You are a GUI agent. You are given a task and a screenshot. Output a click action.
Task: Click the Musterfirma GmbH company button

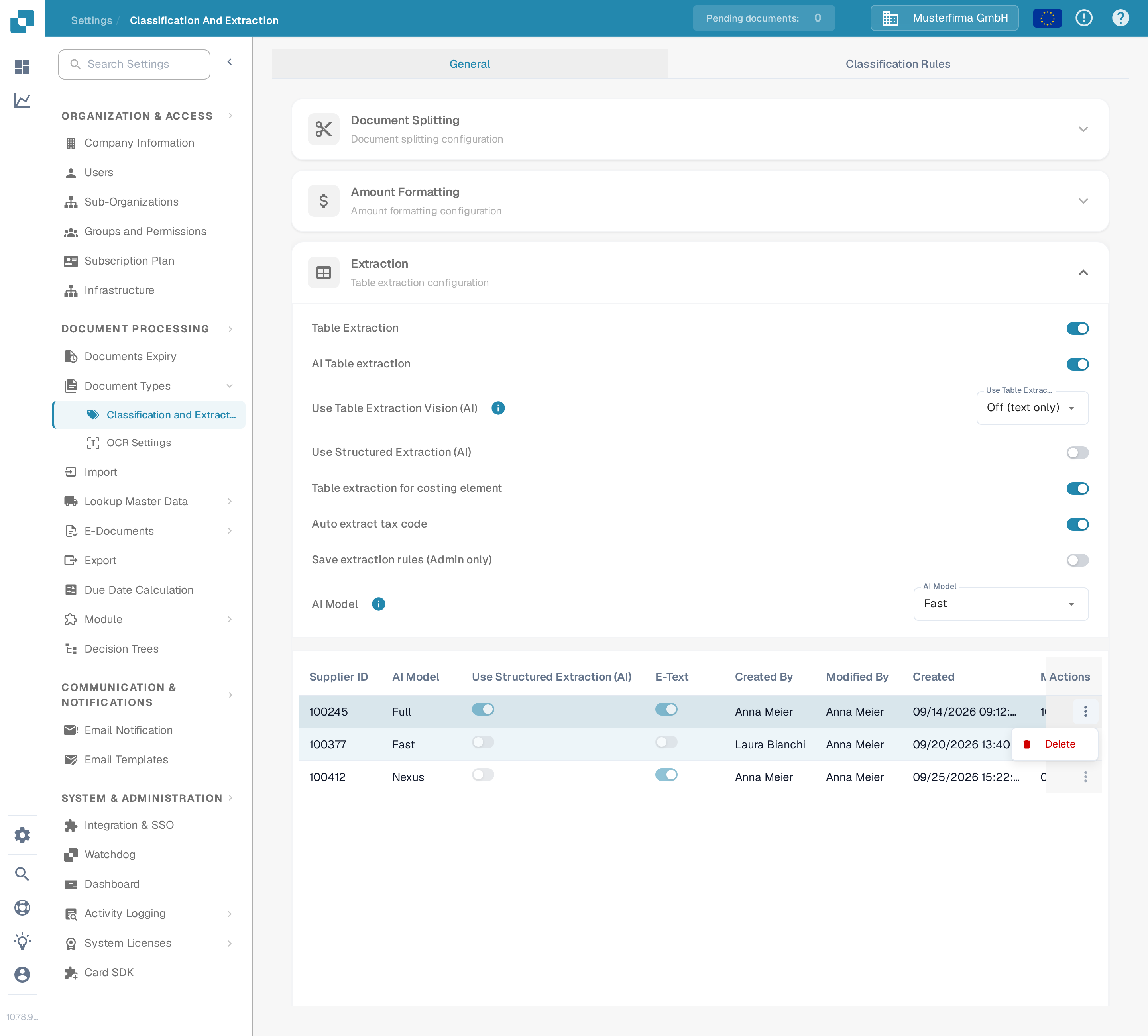(944, 18)
